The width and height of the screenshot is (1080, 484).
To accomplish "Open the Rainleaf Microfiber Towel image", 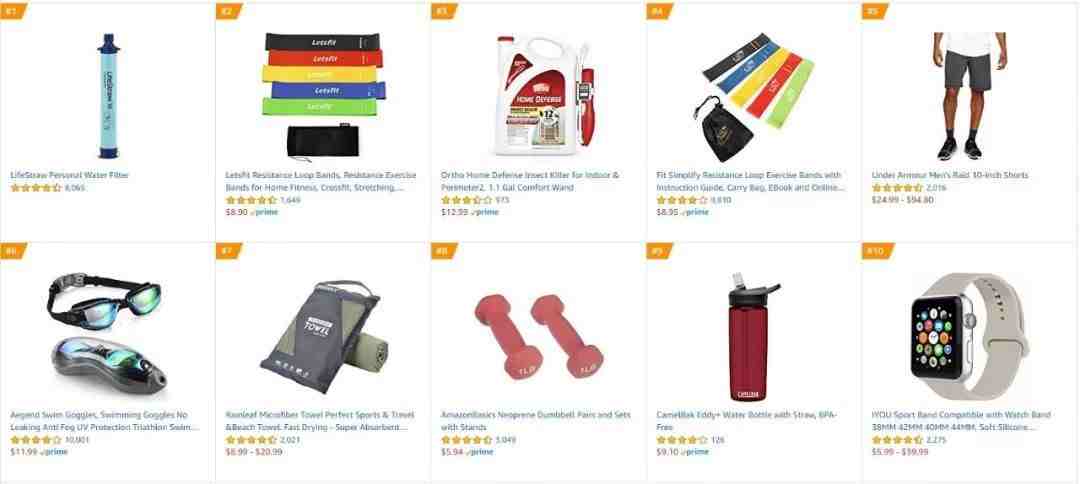I will coord(323,336).
